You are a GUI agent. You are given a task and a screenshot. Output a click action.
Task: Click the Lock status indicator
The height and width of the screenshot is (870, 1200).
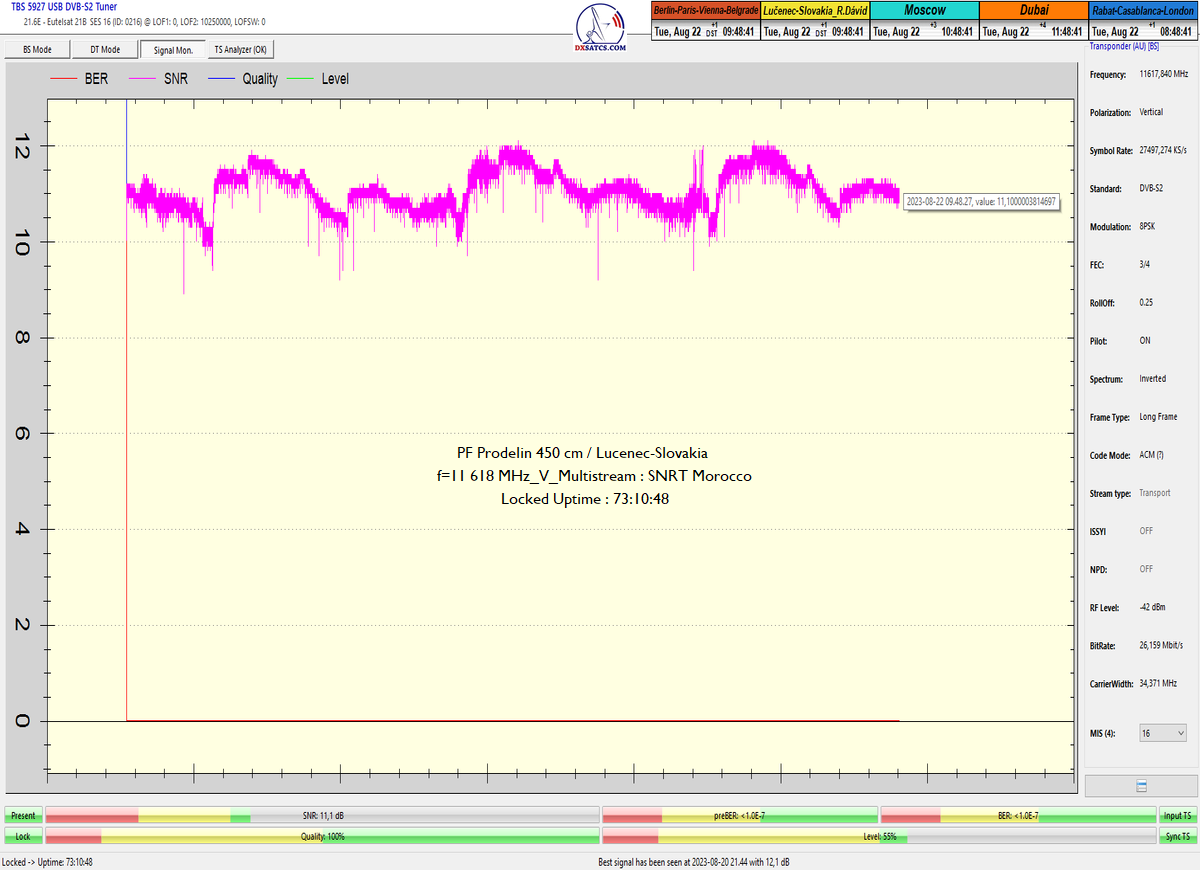click(x=23, y=836)
